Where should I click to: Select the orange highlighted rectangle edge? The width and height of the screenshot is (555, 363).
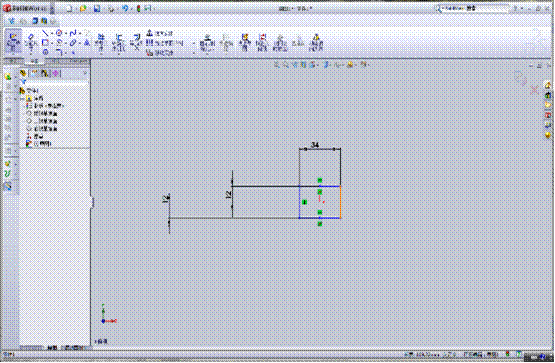point(341,202)
